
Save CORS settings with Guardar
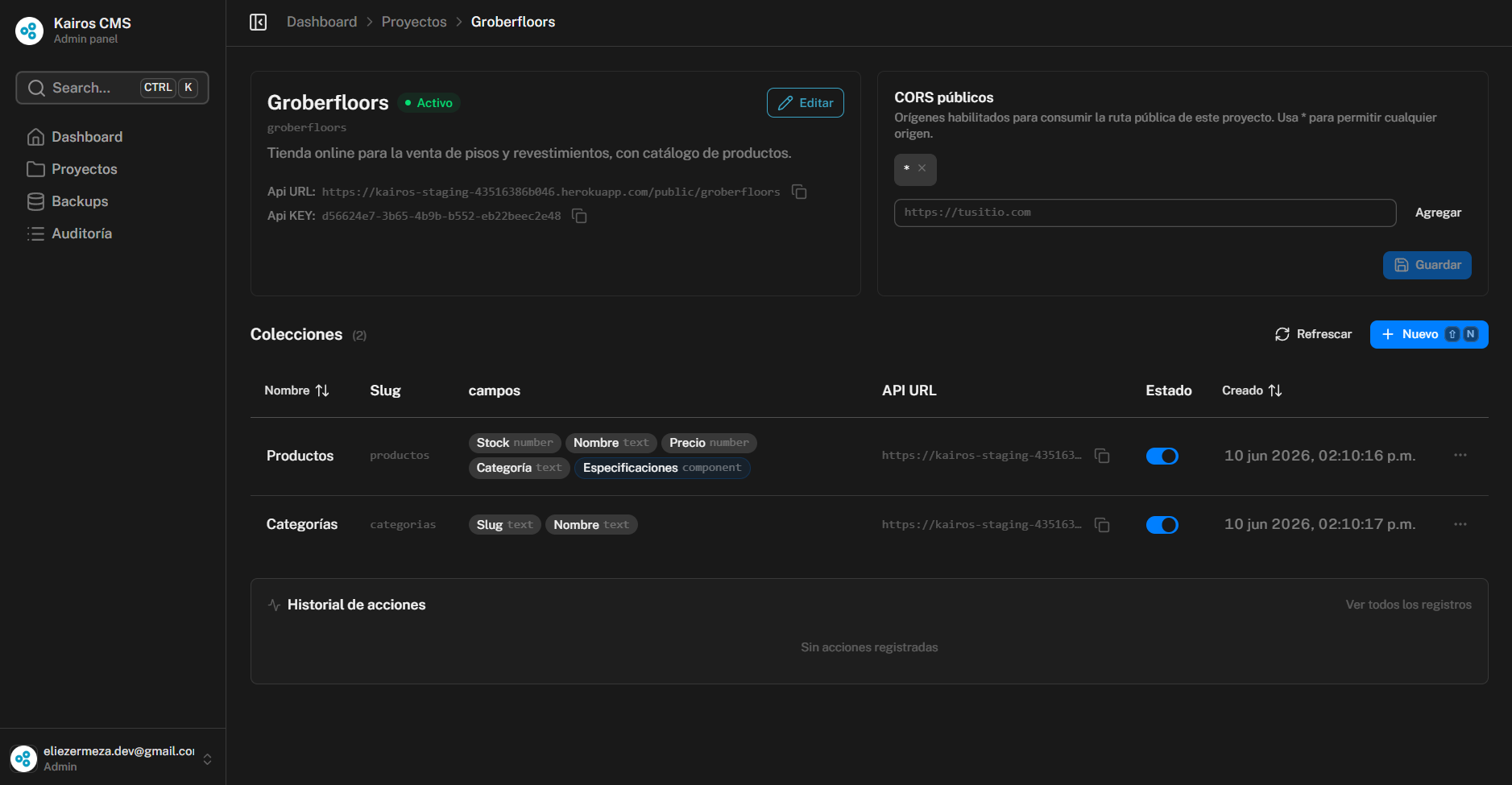tap(1427, 265)
